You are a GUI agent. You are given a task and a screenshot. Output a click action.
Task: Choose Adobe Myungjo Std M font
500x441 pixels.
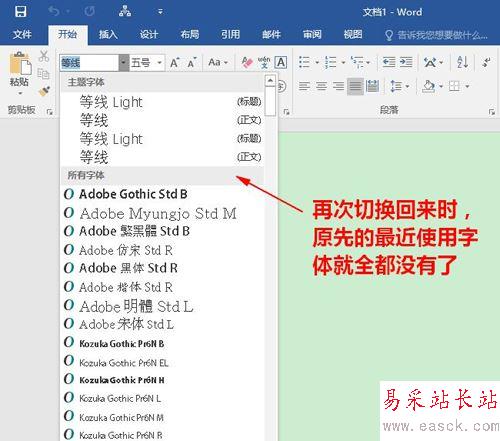tap(162, 213)
